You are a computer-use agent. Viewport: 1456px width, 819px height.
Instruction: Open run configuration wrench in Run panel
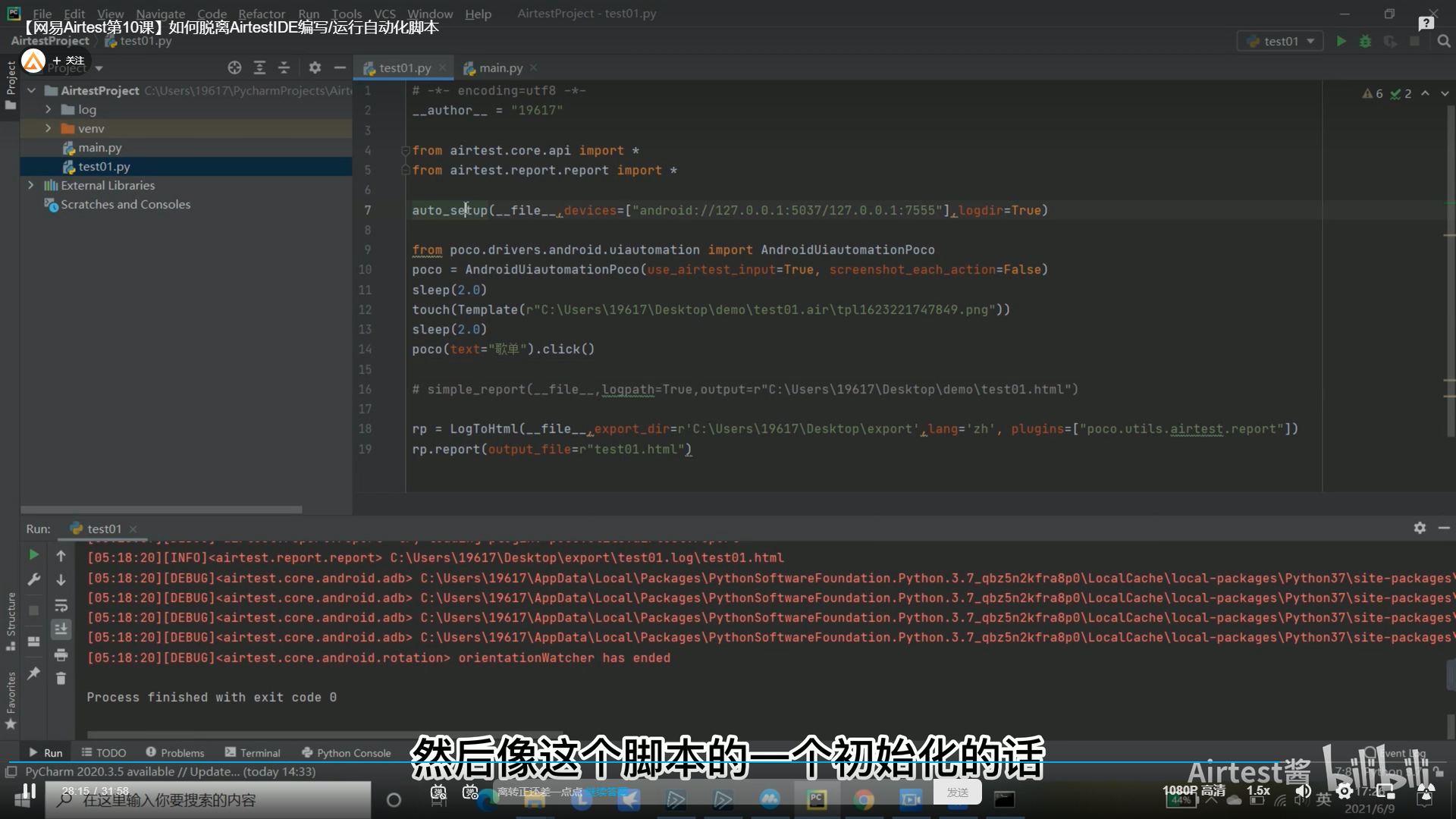(x=33, y=580)
